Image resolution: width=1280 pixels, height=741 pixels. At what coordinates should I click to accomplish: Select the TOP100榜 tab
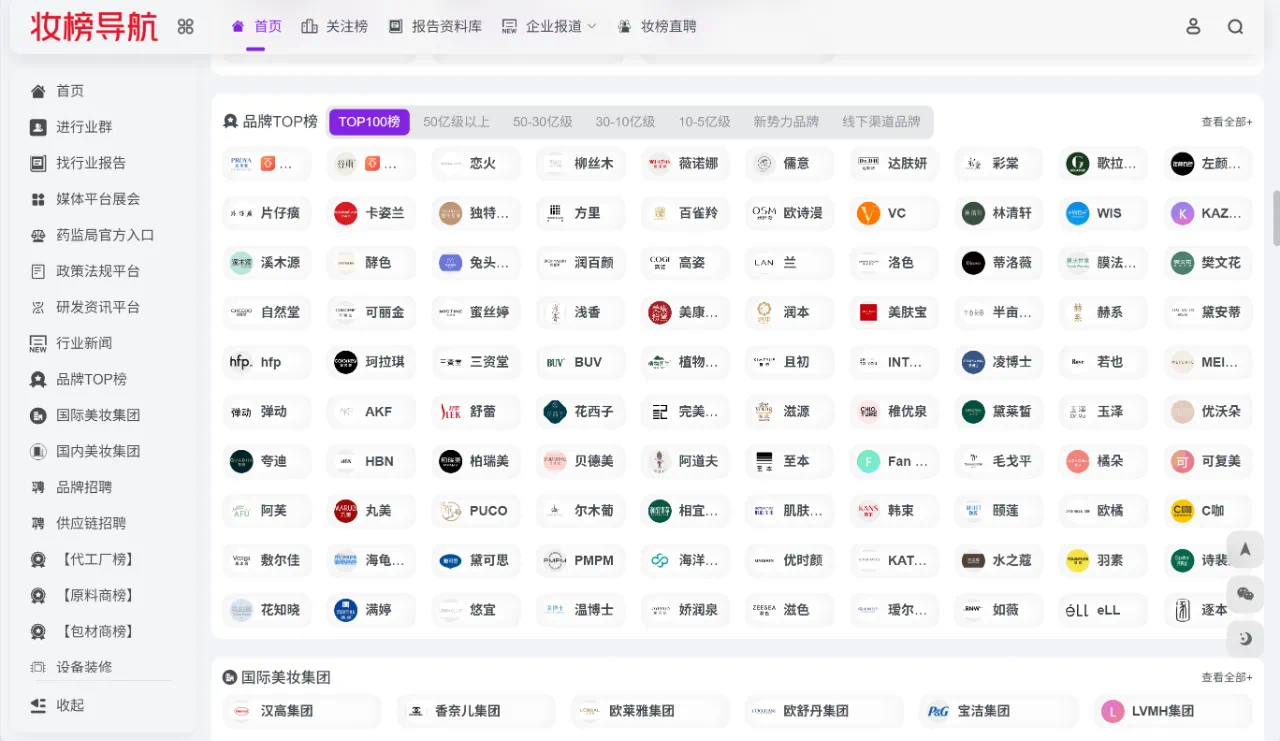tap(369, 122)
